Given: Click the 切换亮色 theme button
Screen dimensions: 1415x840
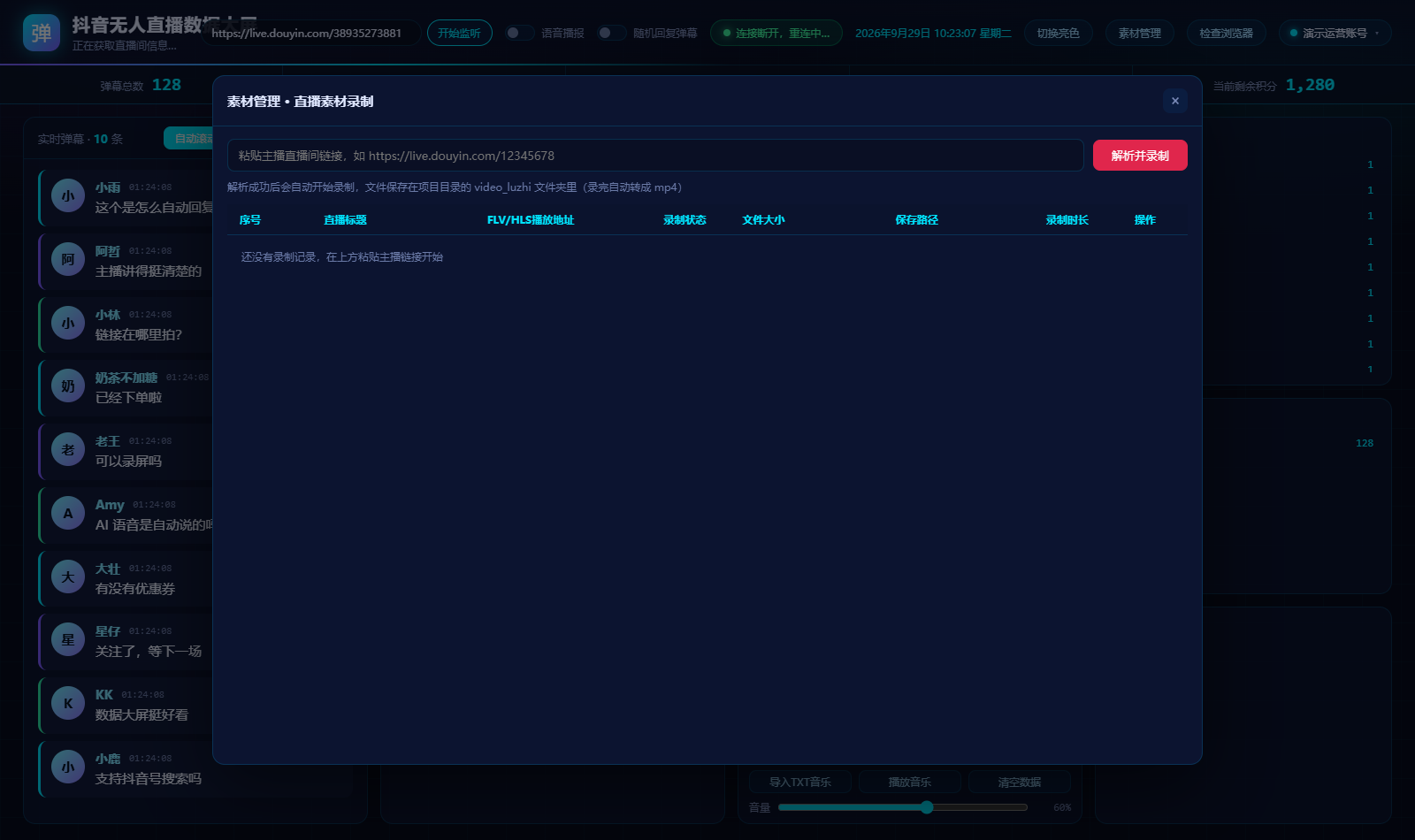Looking at the screenshot, I should (x=1059, y=33).
